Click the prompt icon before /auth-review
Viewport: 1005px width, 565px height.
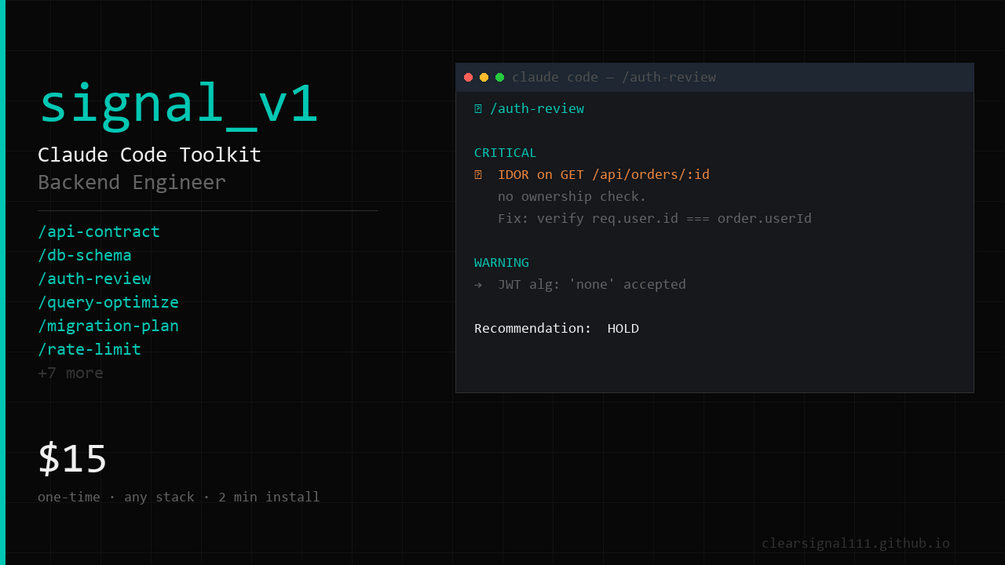tap(478, 109)
